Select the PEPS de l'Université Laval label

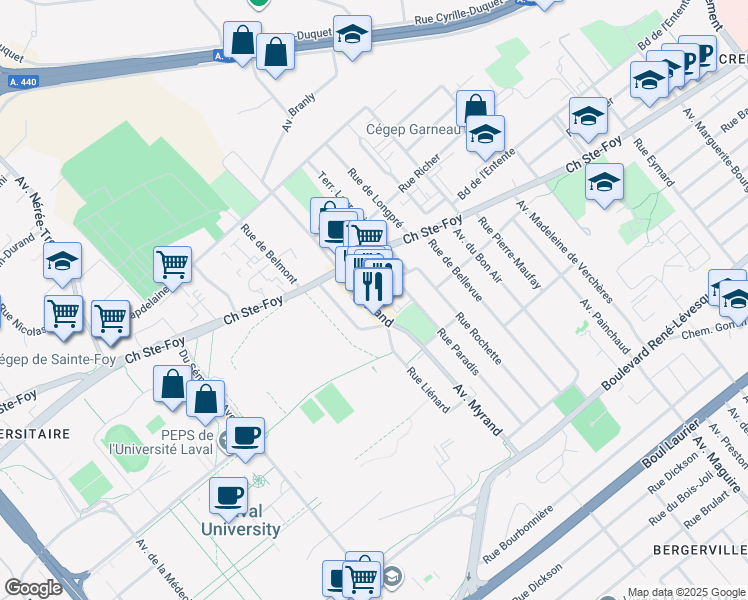pyautogui.click(x=161, y=442)
